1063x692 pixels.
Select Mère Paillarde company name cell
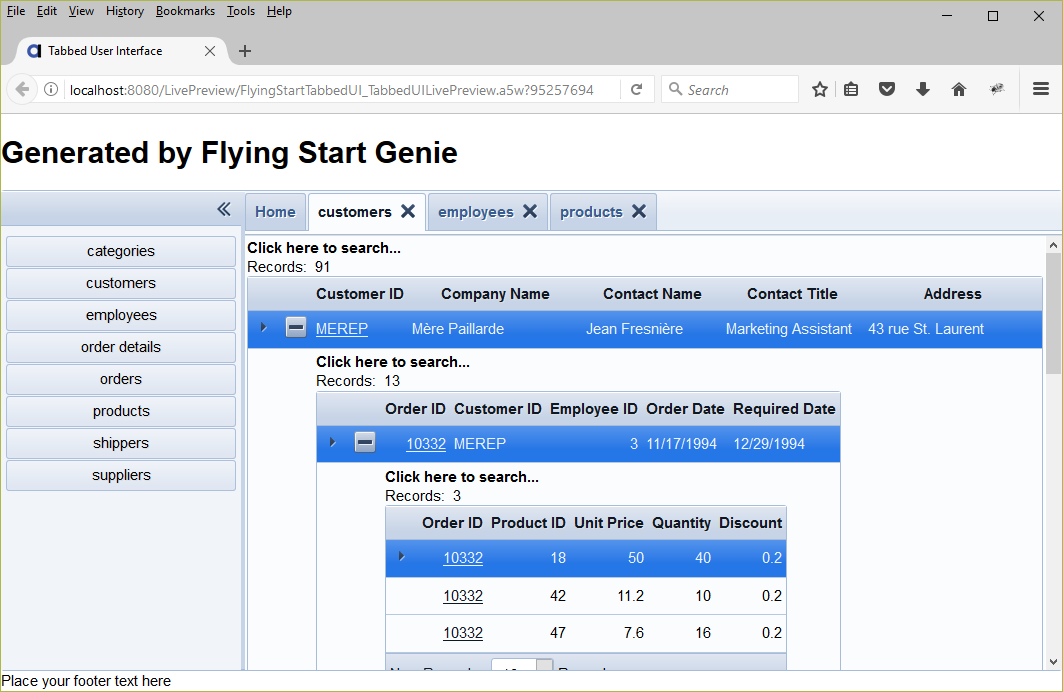tap(458, 329)
